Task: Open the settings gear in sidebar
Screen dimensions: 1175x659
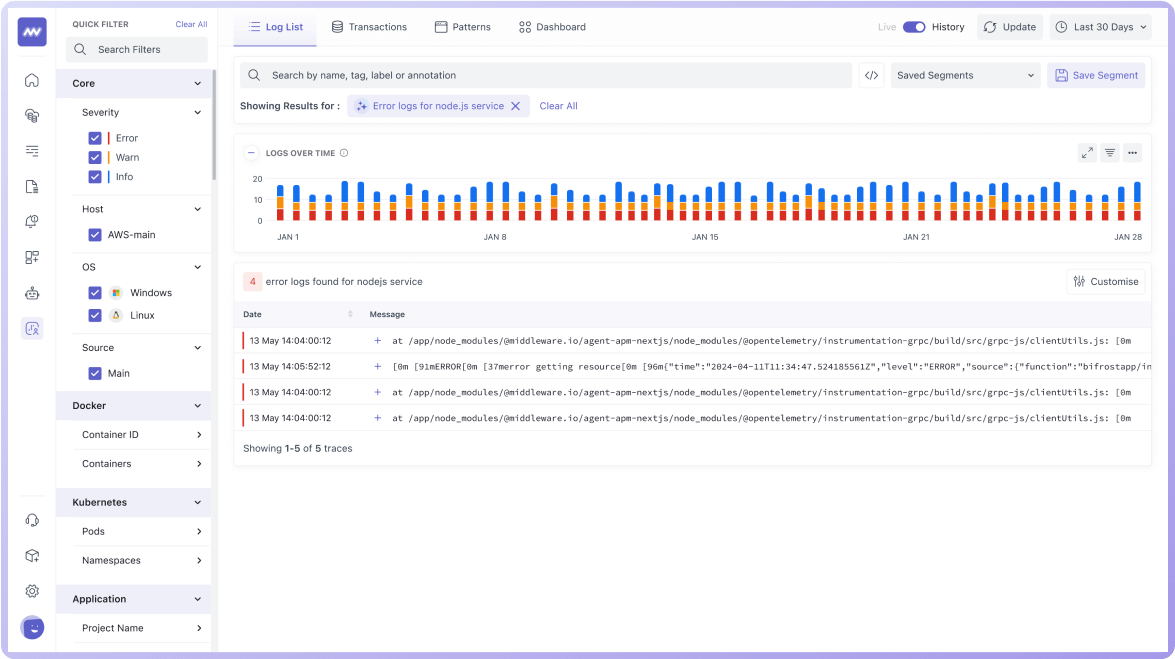Action: pos(32,591)
